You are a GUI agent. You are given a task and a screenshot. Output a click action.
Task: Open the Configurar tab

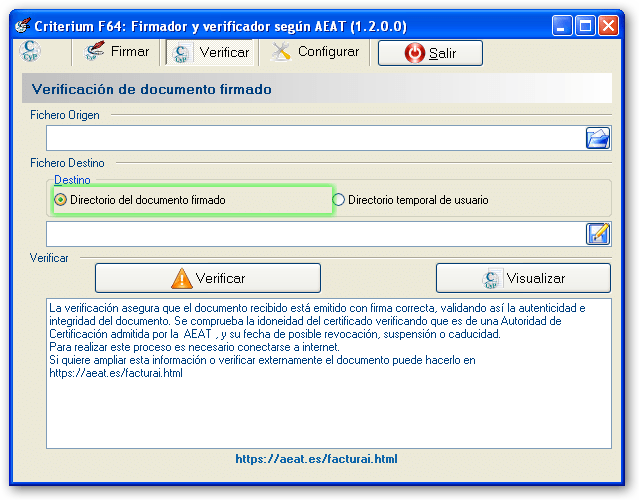click(x=315, y=52)
